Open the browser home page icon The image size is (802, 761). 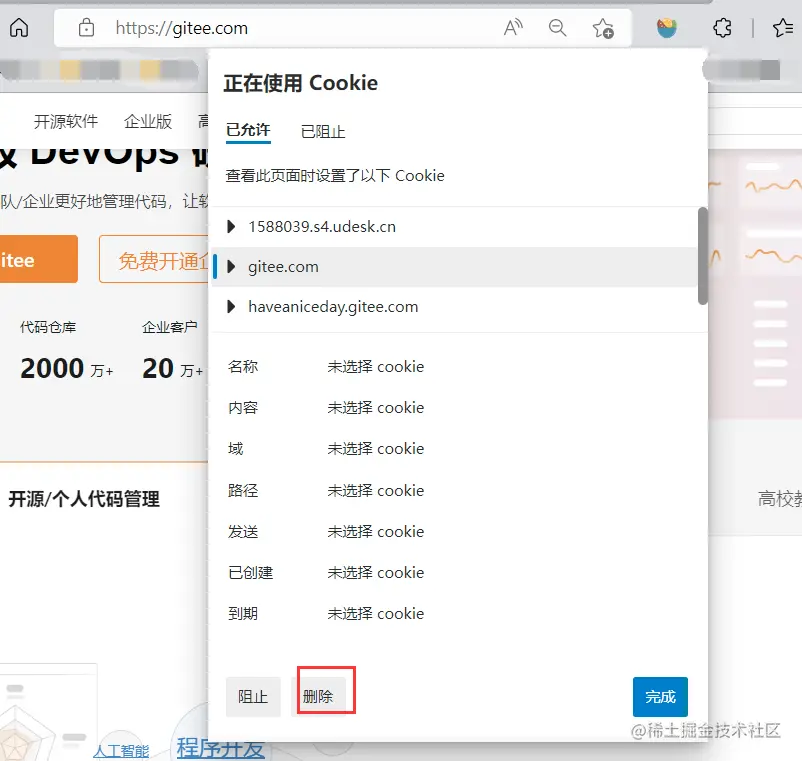tap(21, 27)
